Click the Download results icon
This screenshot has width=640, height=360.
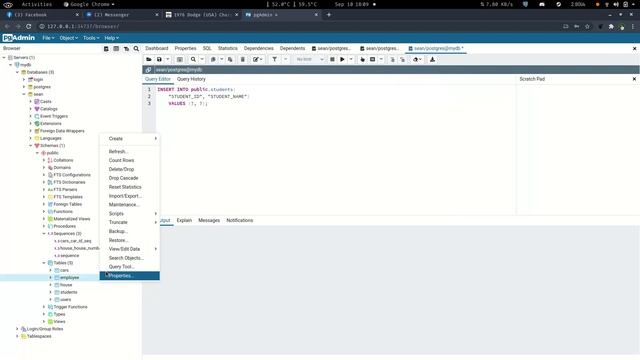433,60
